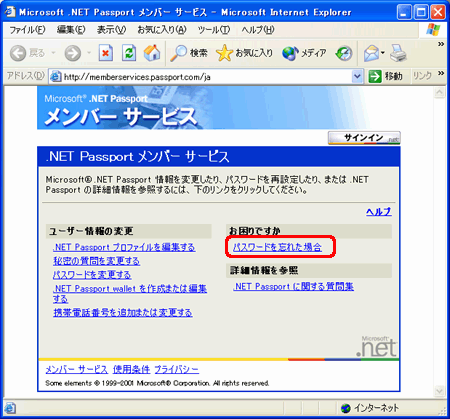Open the Search (検索) toolbar button
This screenshot has width=450, height=419.
189,53
